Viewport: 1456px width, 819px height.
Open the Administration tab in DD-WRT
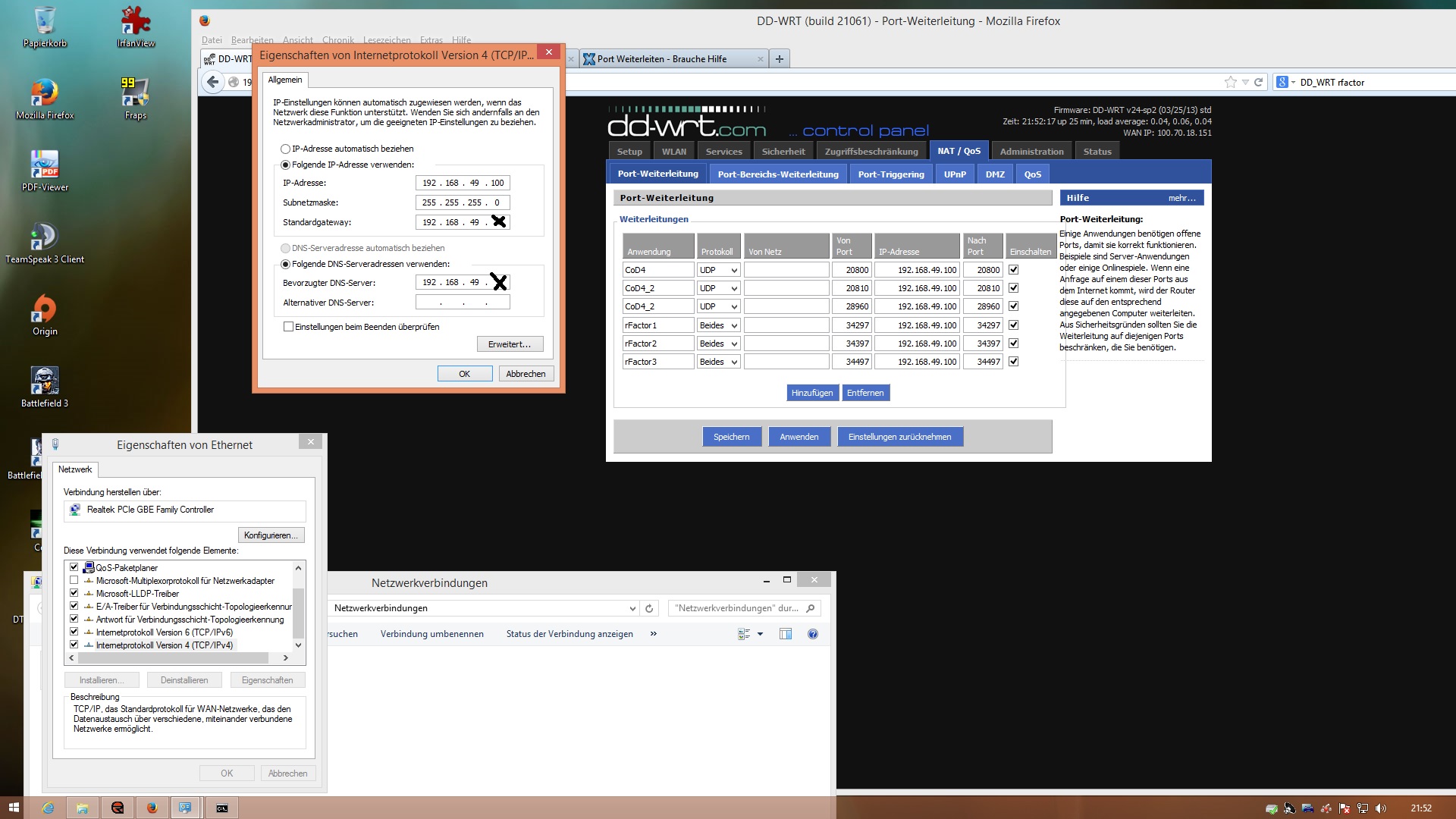click(x=1031, y=152)
